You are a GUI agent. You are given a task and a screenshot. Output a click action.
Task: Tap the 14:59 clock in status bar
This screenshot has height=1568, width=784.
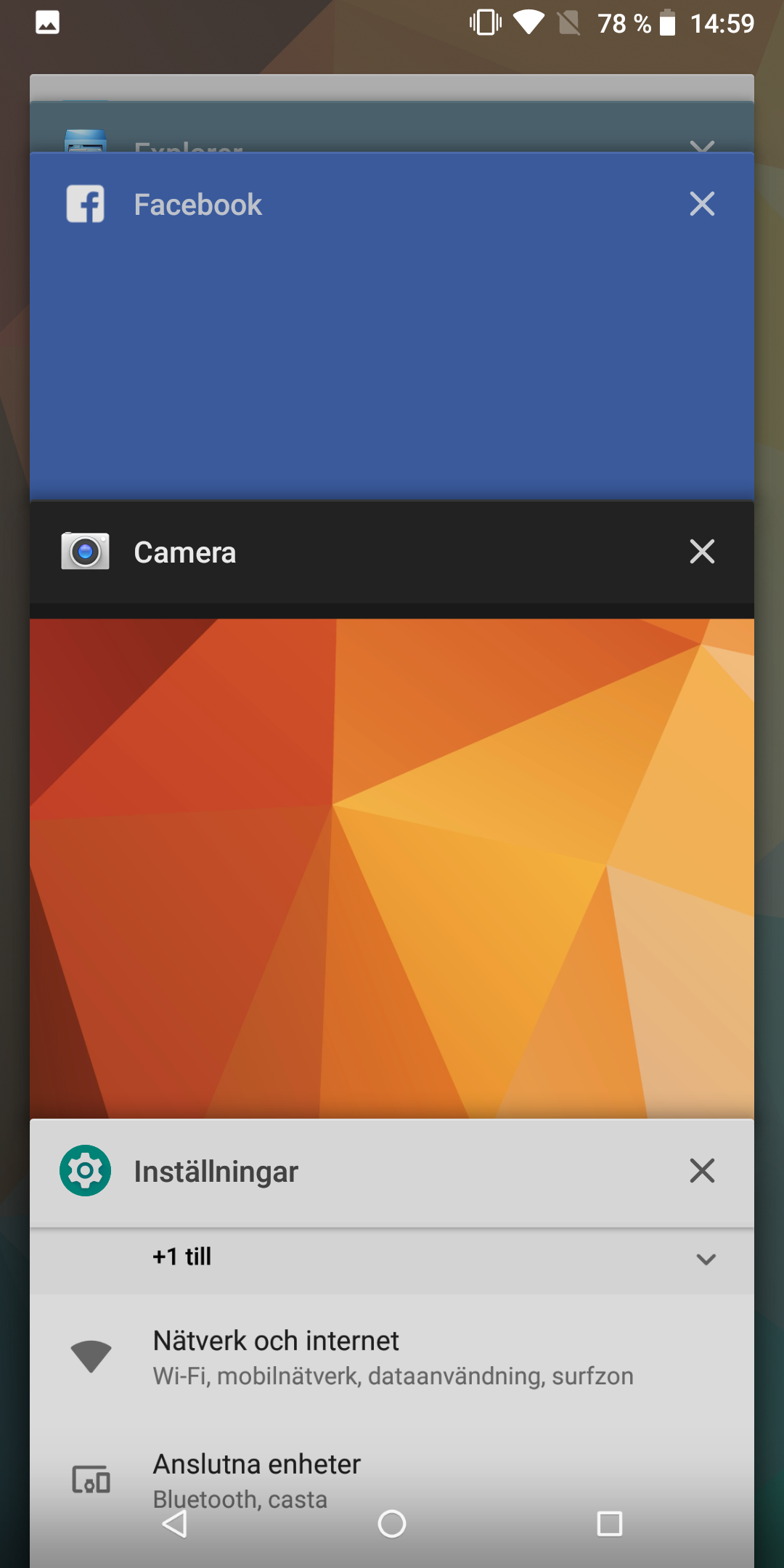(x=722, y=23)
